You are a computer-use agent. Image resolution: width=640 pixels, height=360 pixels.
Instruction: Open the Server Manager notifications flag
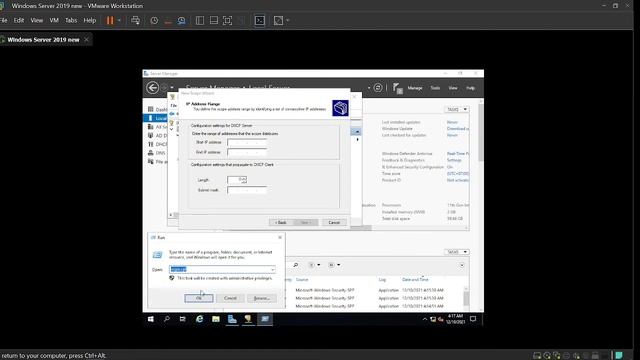click(397, 88)
